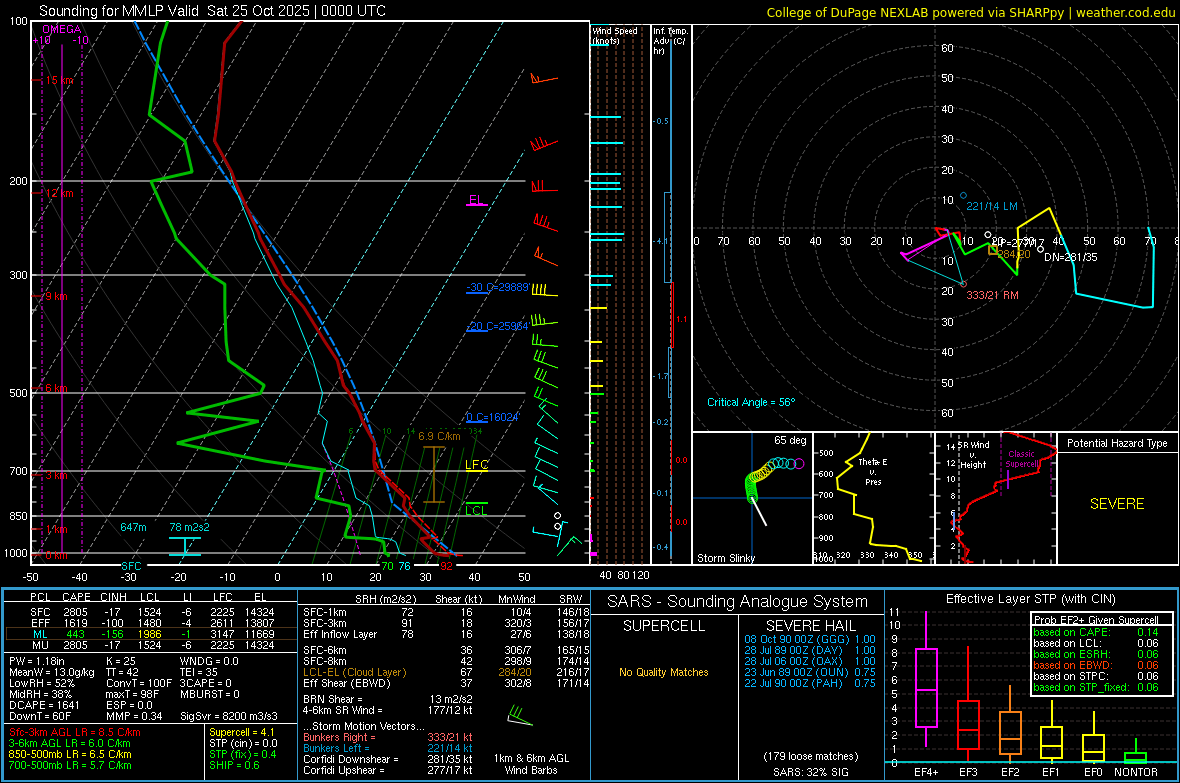
Task: Click the 'Bunkers Right =' storm motion row
Action: click(x=388, y=737)
